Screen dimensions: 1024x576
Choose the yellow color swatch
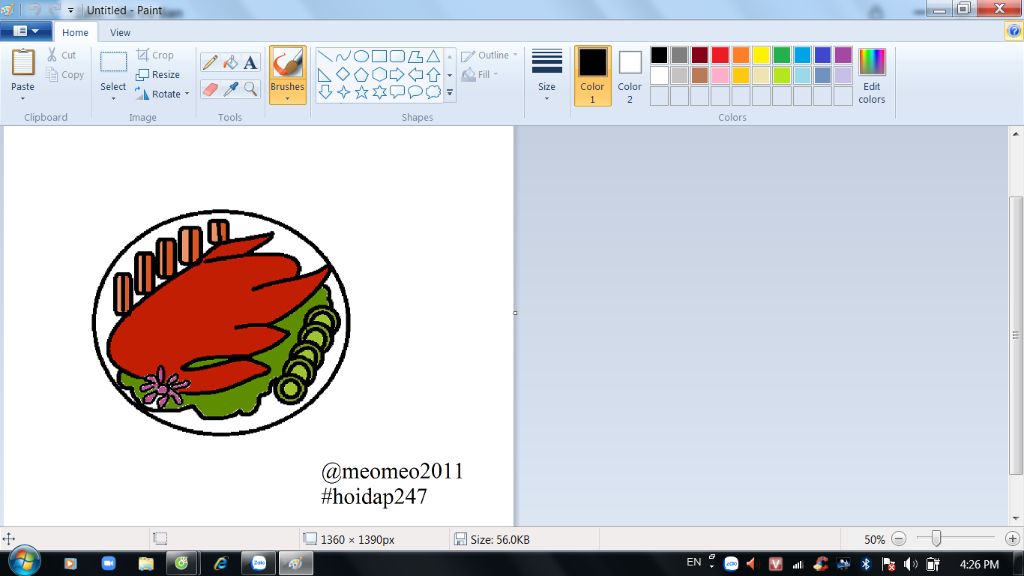coord(761,55)
